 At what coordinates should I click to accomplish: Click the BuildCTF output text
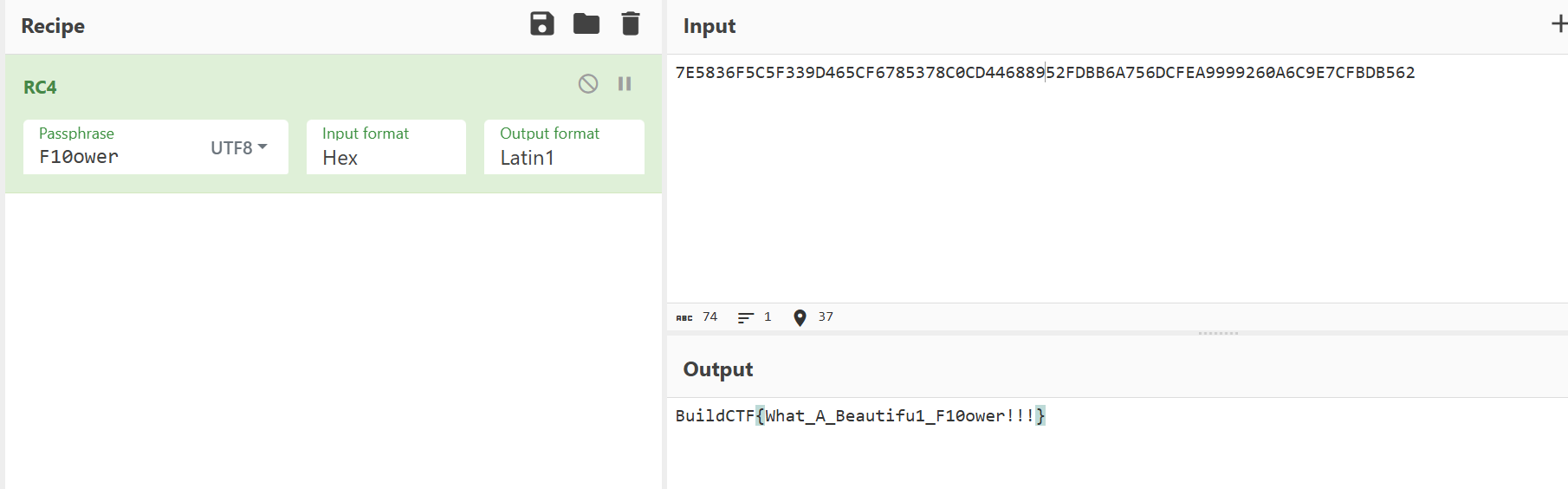click(x=860, y=416)
